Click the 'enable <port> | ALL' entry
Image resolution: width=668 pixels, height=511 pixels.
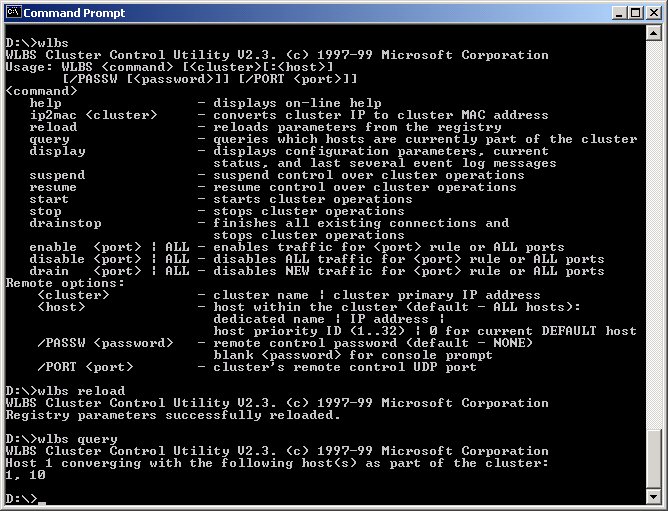click(x=109, y=247)
